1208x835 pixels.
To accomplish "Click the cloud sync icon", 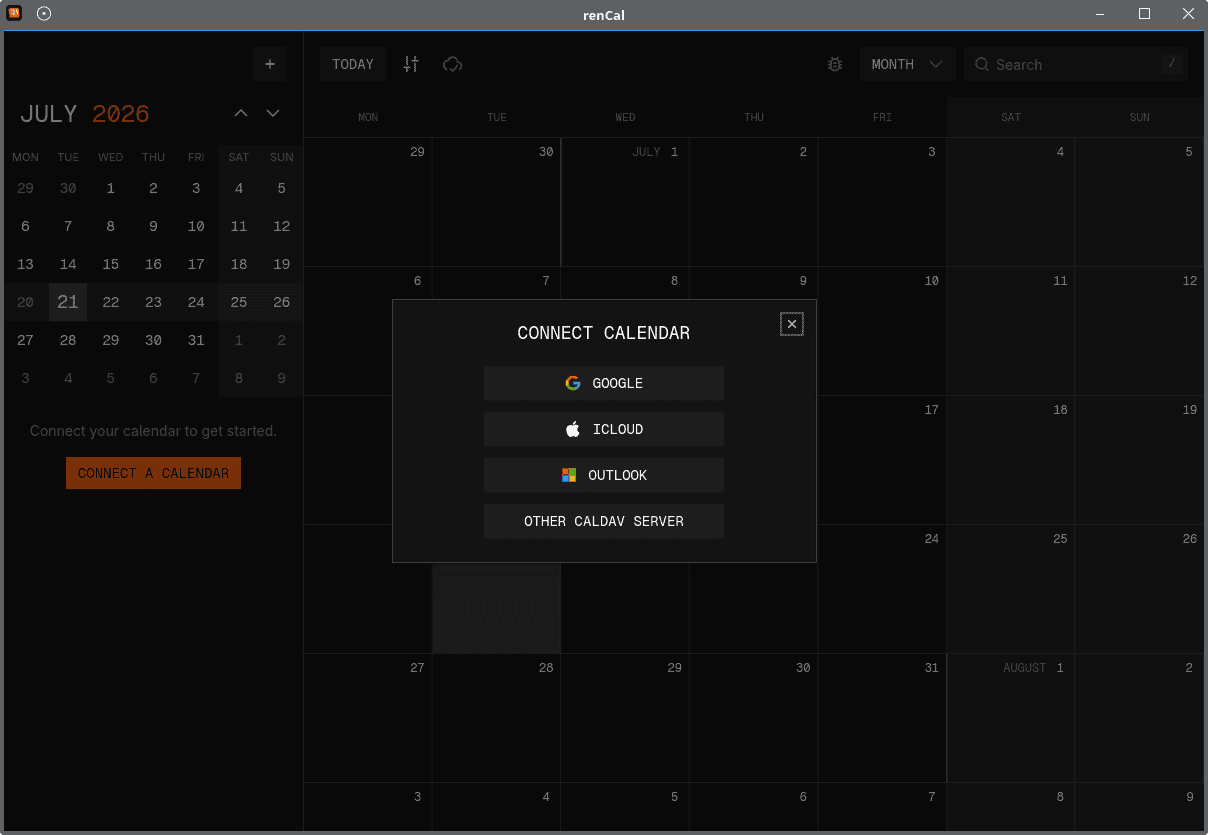I will [x=453, y=64].
